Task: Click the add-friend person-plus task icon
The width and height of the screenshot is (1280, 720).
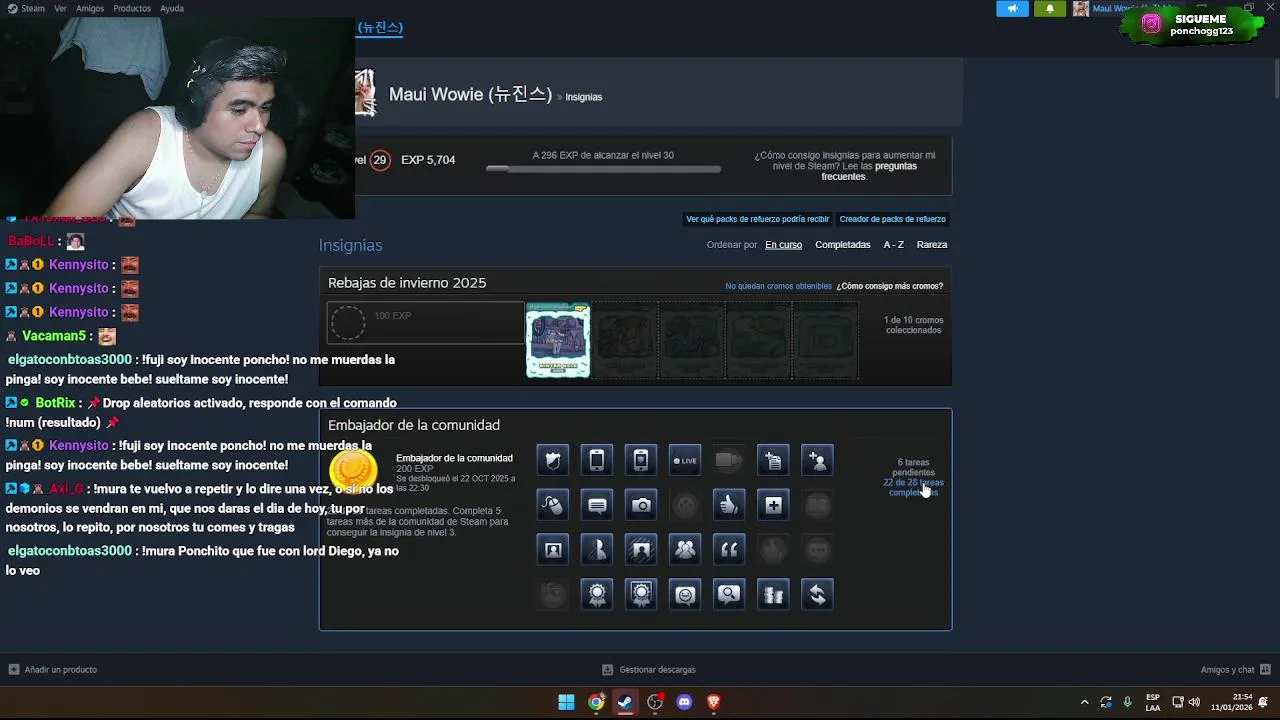Action: 817,461
